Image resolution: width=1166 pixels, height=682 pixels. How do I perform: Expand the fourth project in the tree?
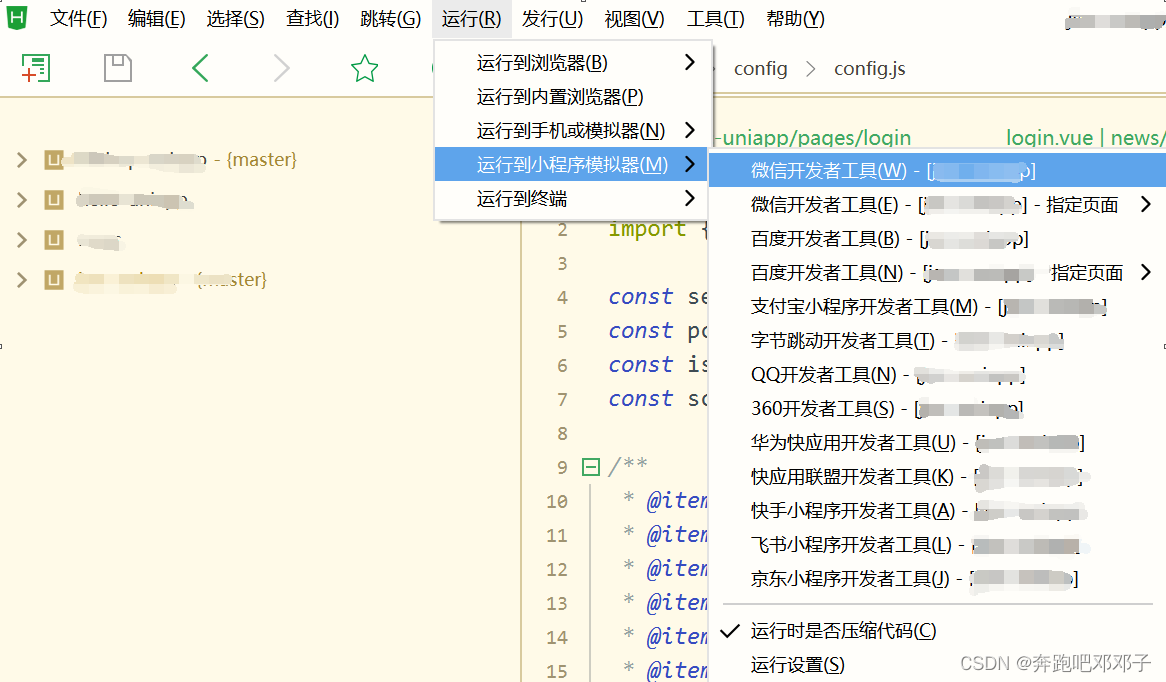22,280
